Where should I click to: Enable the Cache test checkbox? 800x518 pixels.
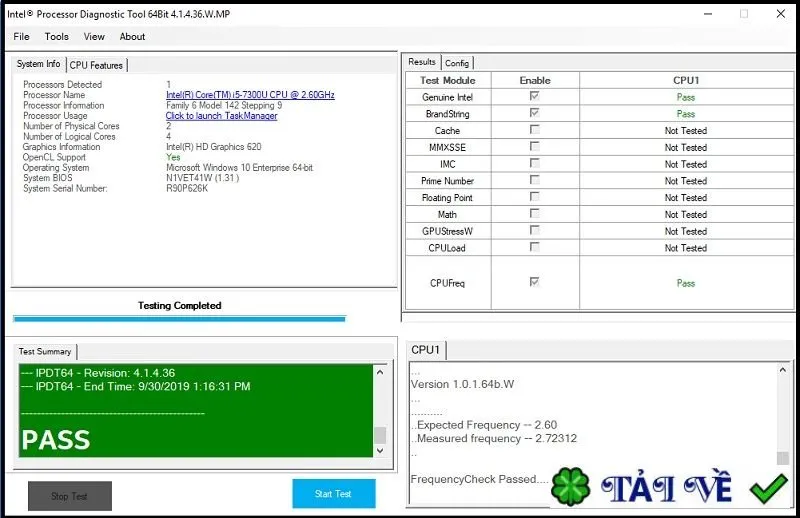click(534, 130)
